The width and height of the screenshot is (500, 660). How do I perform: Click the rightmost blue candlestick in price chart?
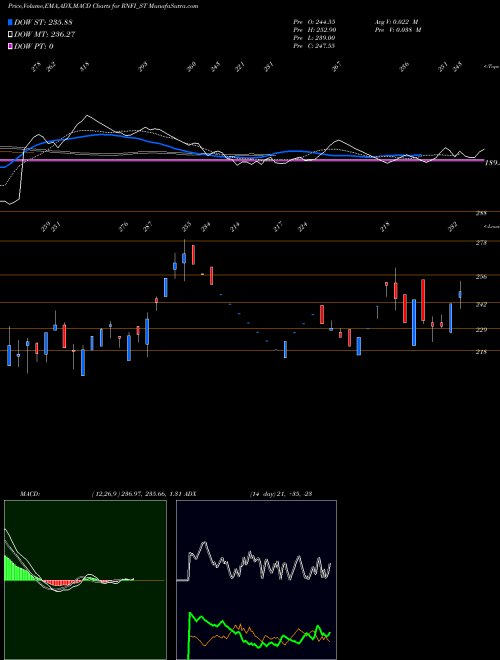(x=460, y=294)
